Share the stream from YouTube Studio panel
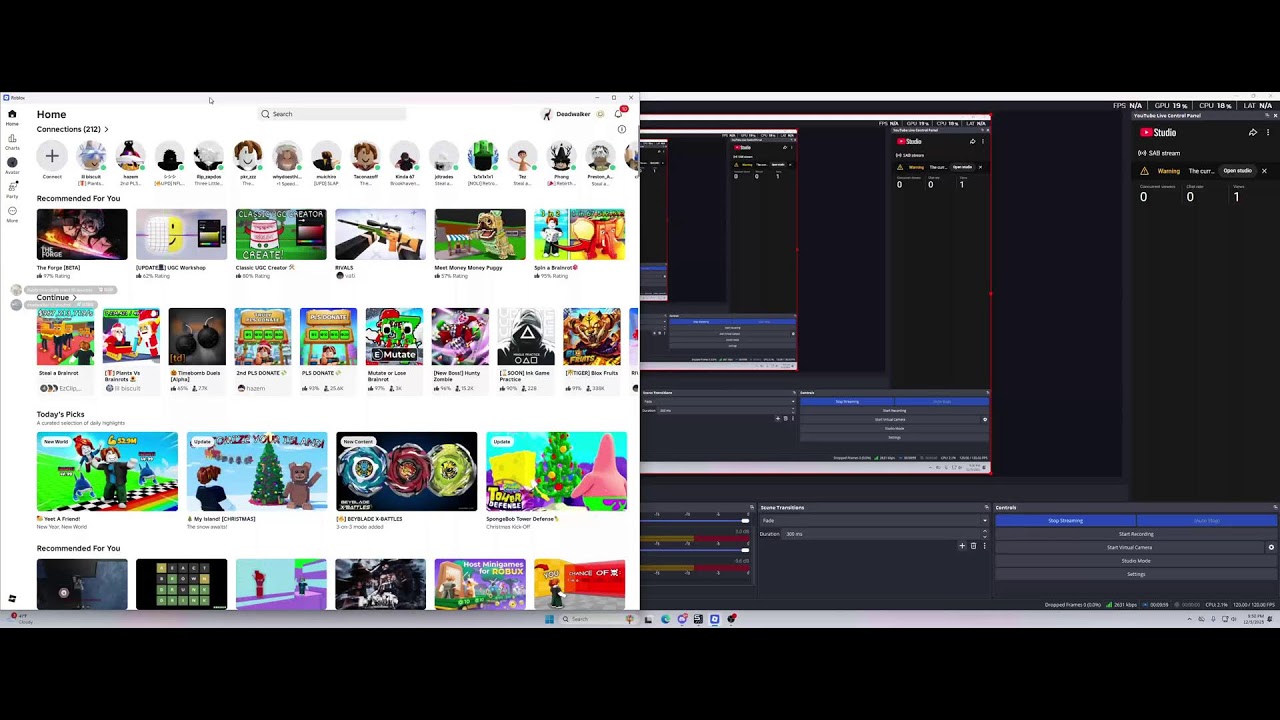This screenshot has height=720, width=1280. click(x=1252, y=132)
